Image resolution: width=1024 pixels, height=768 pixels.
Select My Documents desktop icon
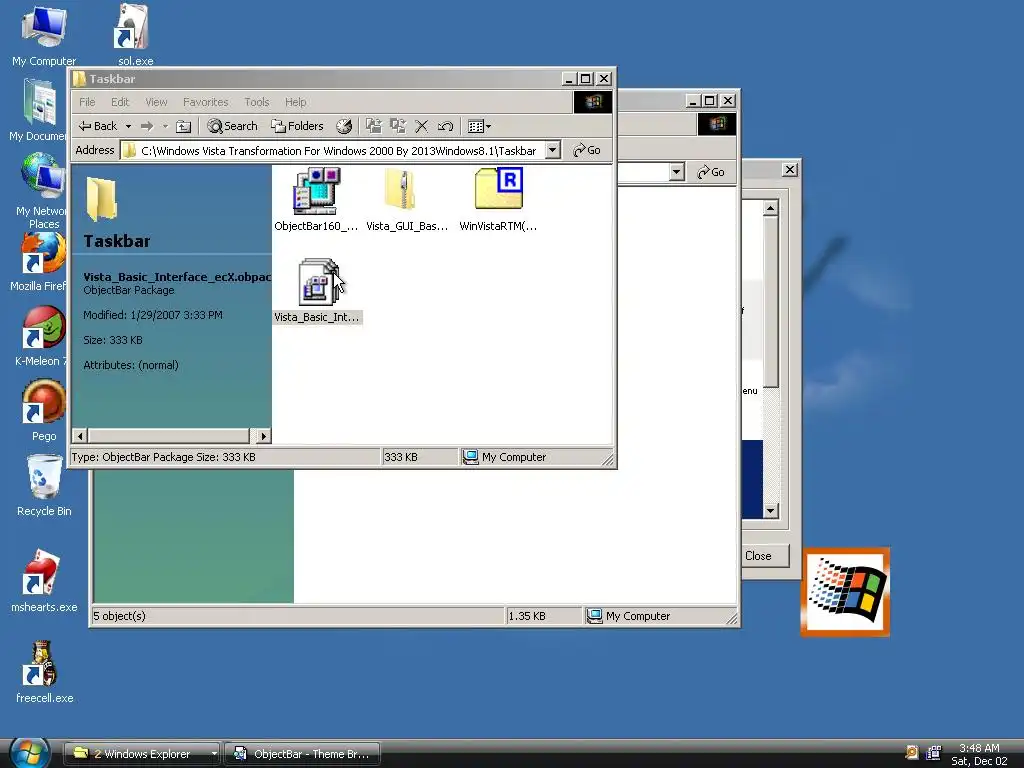tap(39, 110)
